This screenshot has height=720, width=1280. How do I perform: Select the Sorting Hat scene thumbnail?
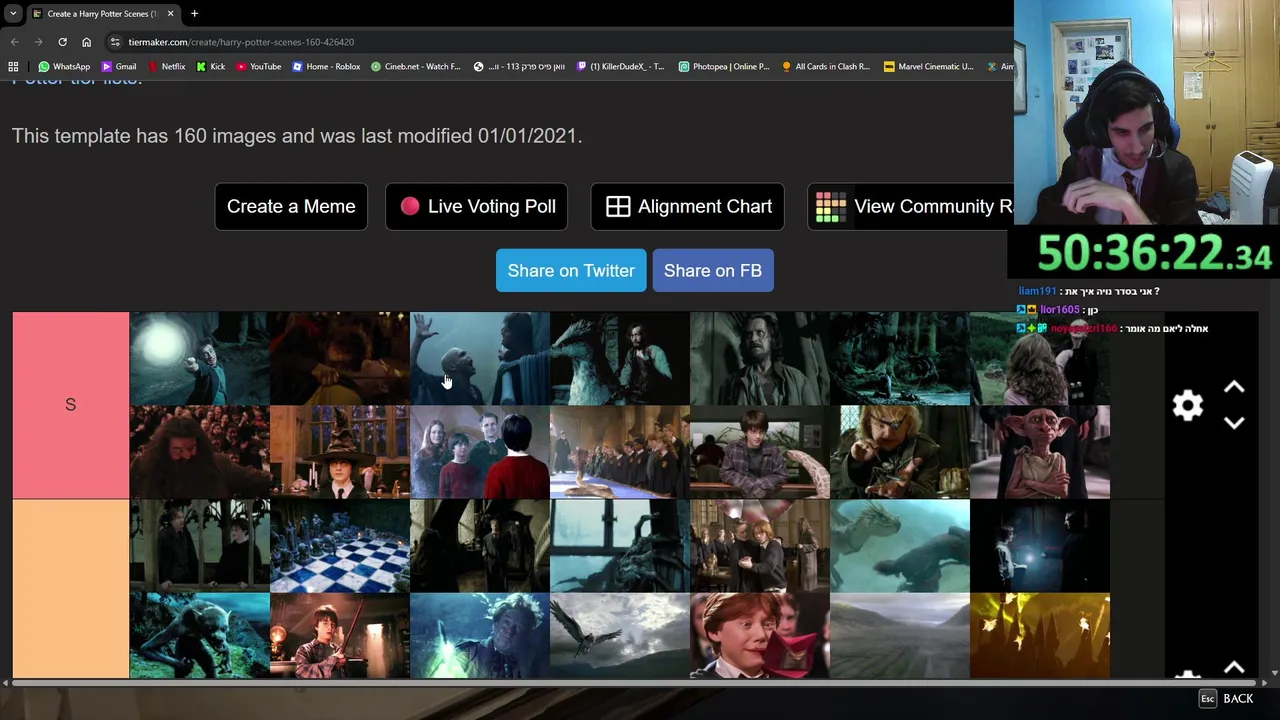339,452
